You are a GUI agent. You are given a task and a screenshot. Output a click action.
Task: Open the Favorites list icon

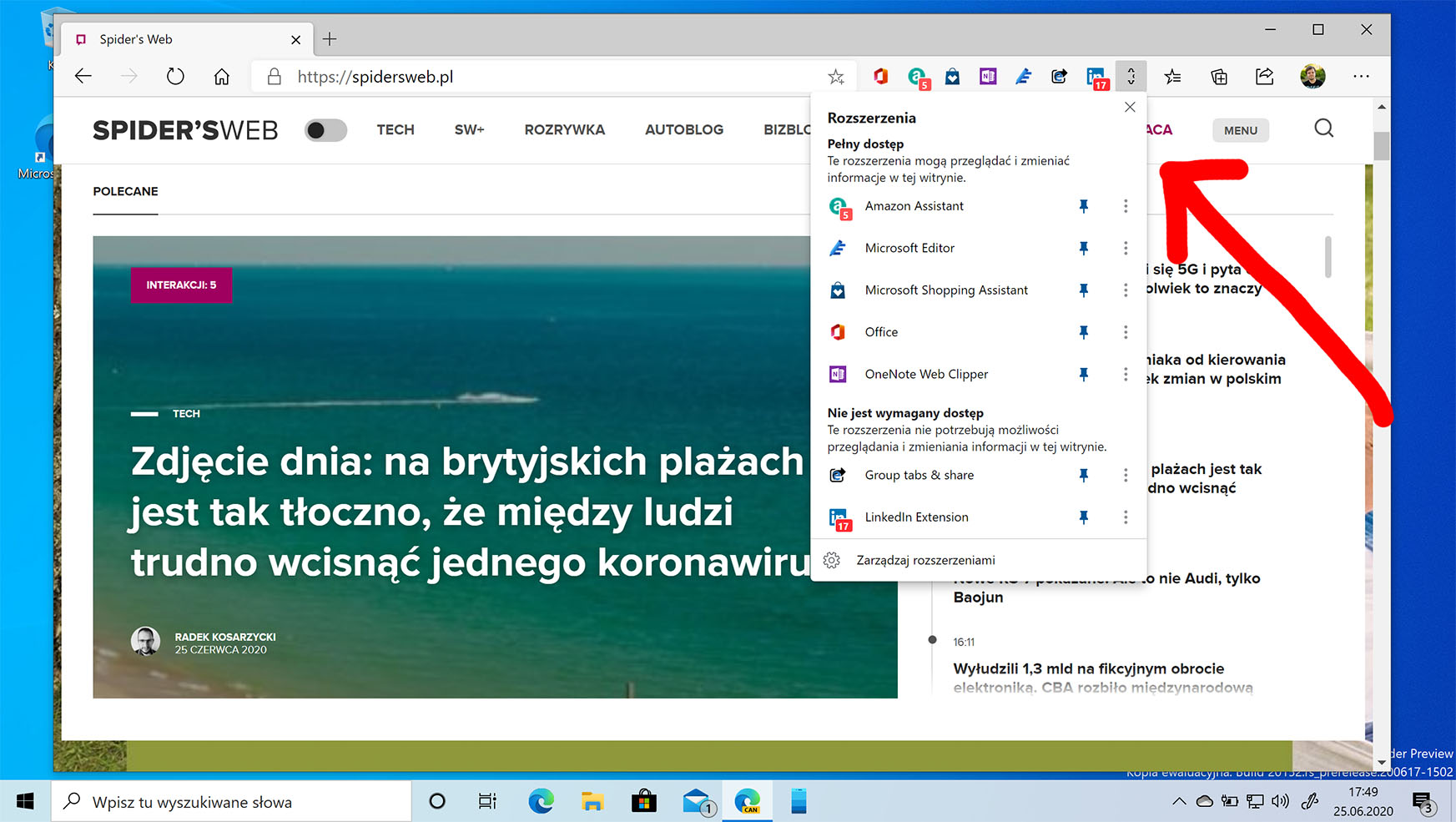click(1172, 77)
